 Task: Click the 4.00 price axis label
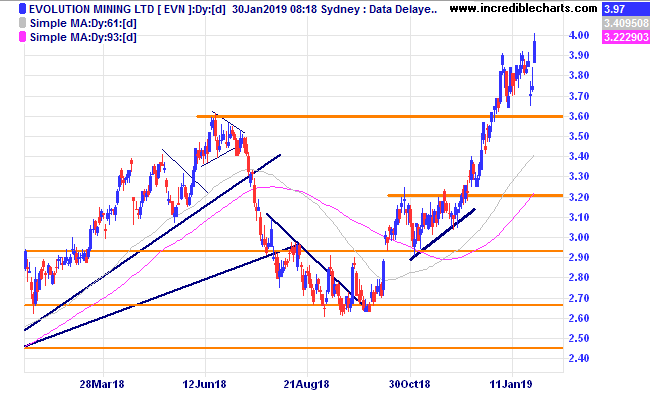[579, 35]
